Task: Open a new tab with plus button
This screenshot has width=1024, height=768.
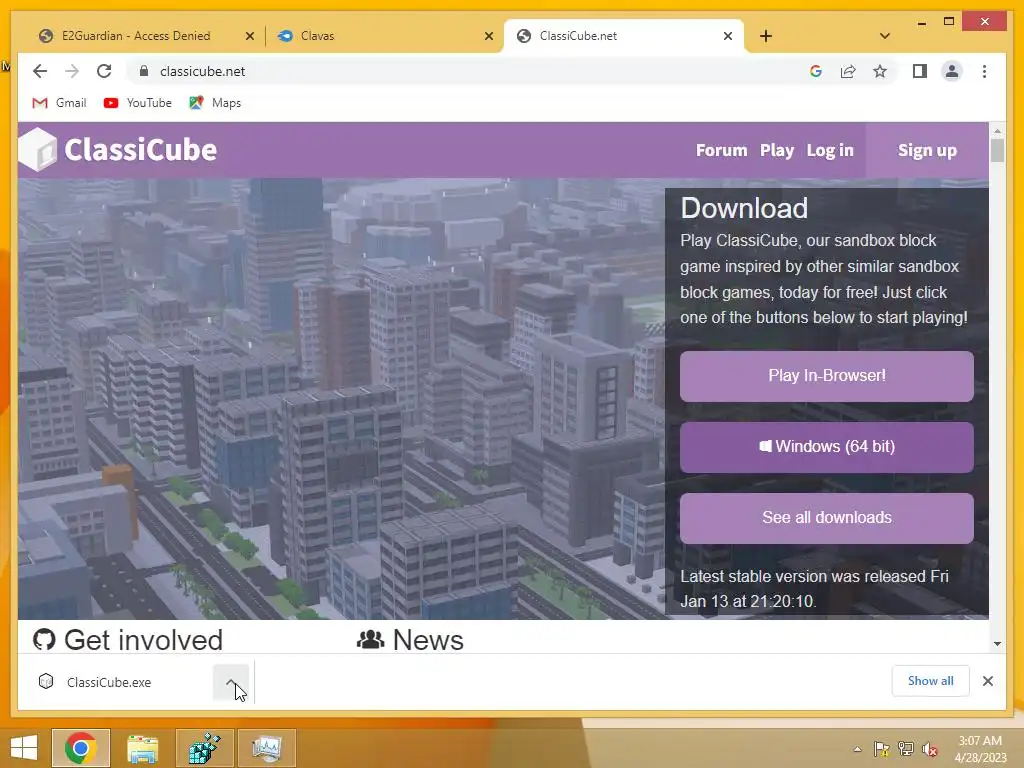Action: pos(766,36)
